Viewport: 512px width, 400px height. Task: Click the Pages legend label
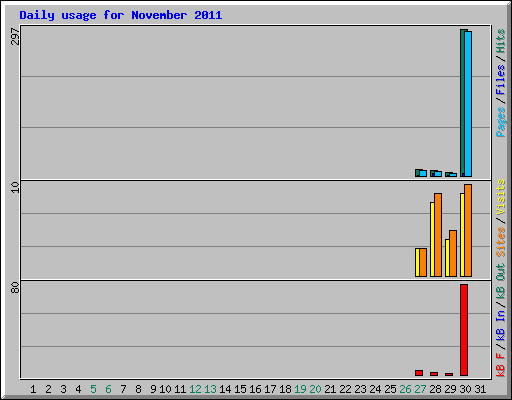pos(501,122)
